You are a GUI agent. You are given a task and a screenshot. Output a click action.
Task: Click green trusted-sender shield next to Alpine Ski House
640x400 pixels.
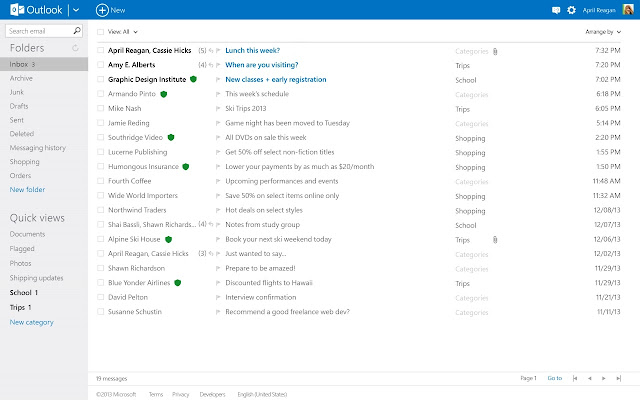tap(169, 240)
